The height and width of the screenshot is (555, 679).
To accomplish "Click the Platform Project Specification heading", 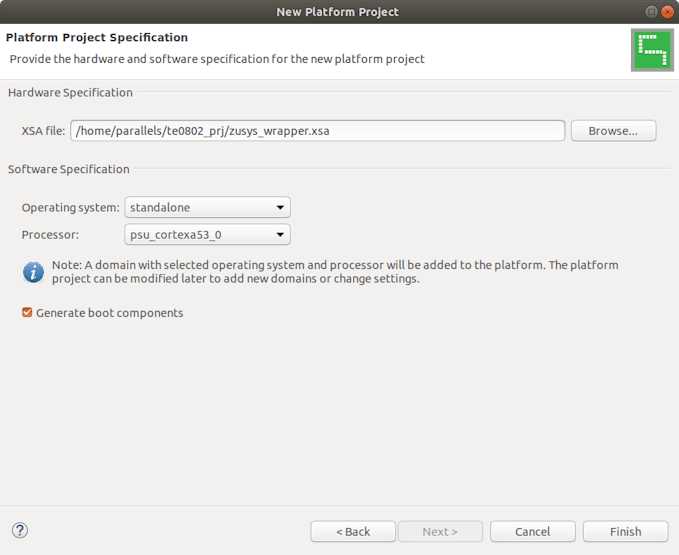I will 97,38.
